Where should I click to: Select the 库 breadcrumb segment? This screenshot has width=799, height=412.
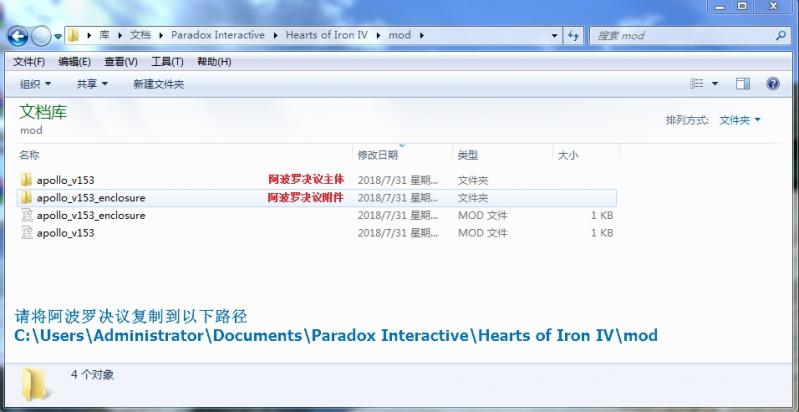(104, 36)
